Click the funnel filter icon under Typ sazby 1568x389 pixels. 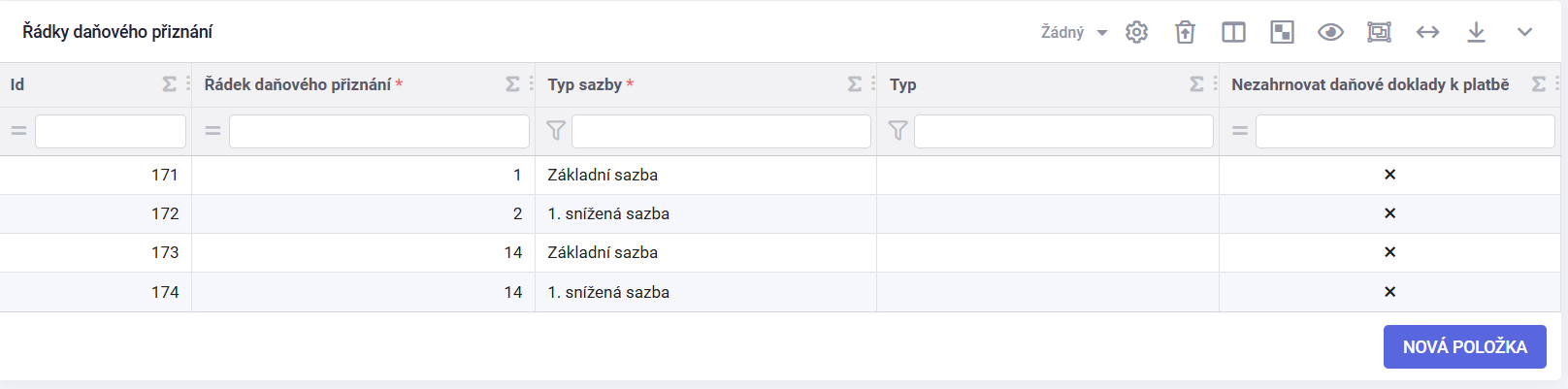(556, 130)
